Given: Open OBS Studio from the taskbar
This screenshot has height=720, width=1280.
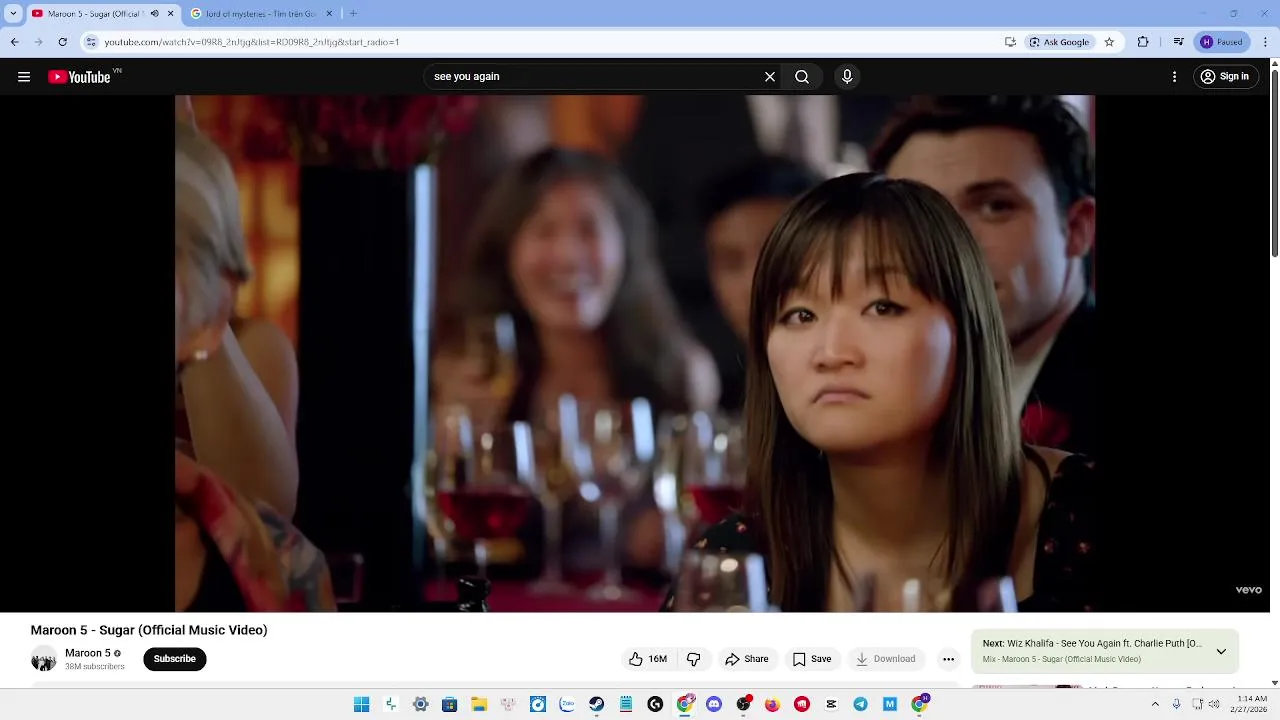Looking at the screenshot, I should click(x=743, y=705).
